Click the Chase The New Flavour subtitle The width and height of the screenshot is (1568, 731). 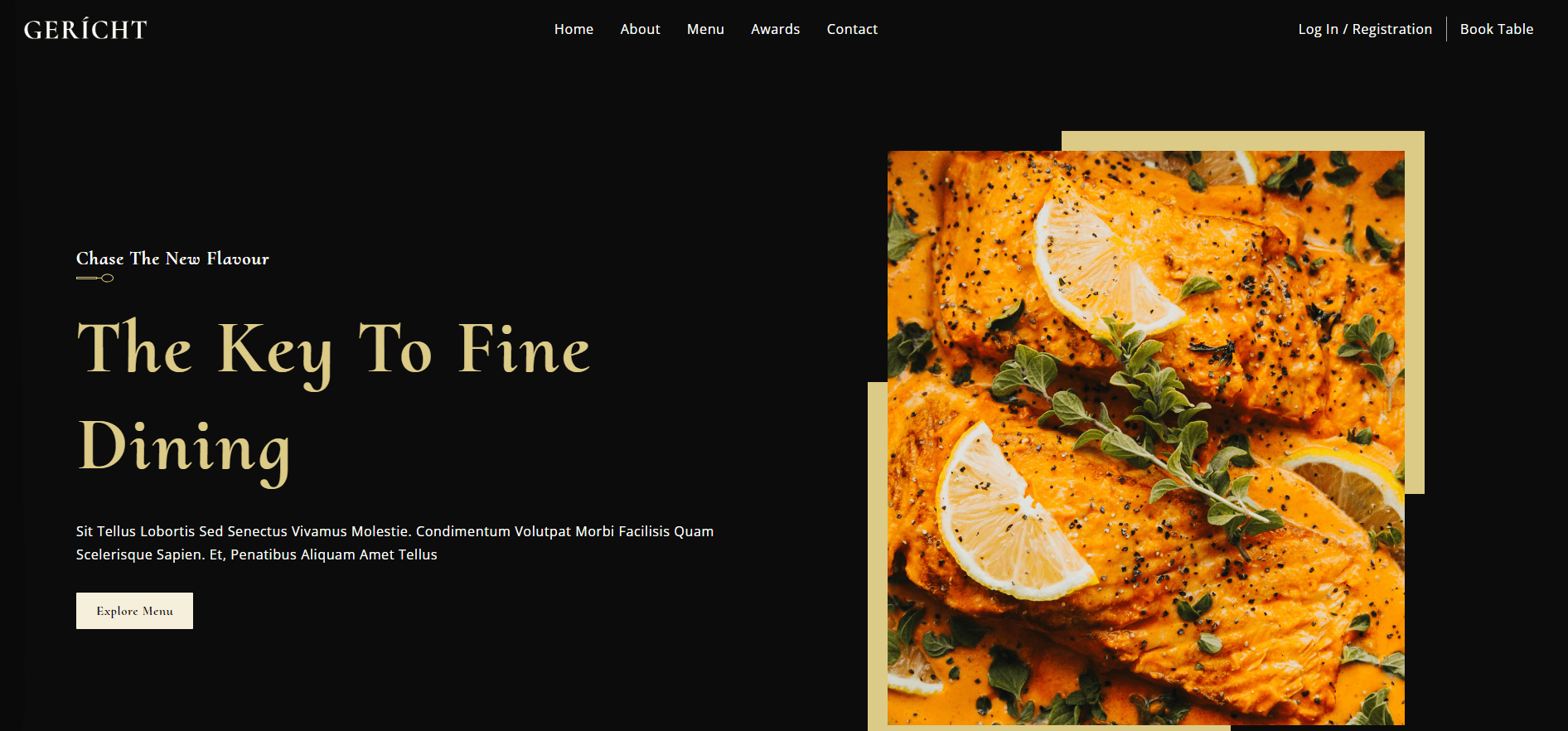tap(172, 259)
